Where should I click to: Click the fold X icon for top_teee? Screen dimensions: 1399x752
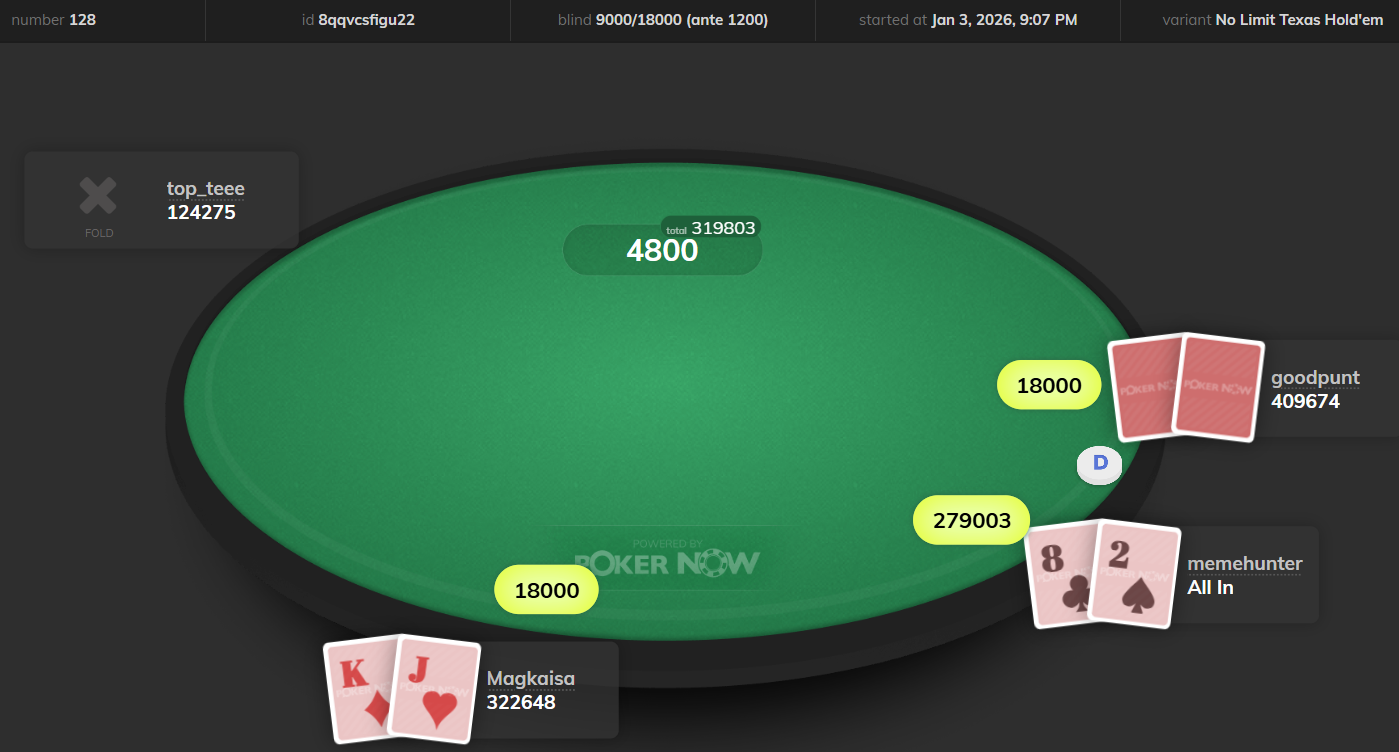[x=98, y=196]
